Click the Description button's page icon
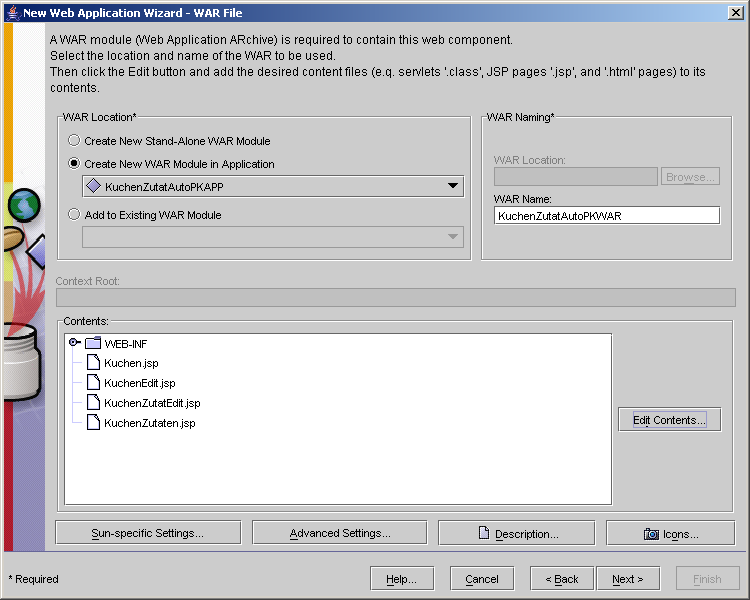 click(484, 533)
